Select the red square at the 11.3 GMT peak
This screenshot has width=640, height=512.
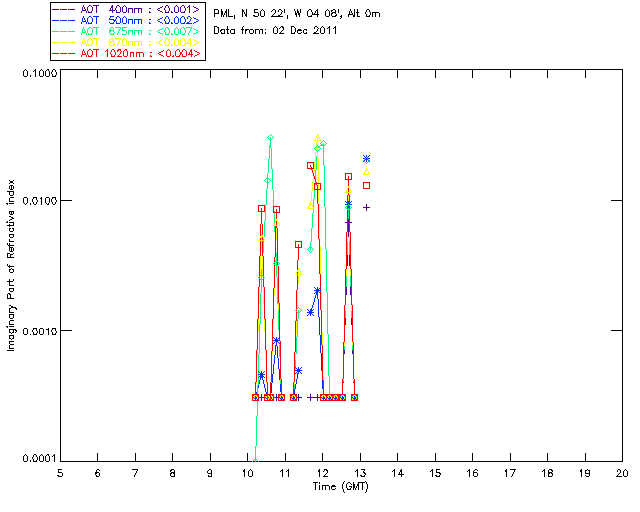coord(298,244)
